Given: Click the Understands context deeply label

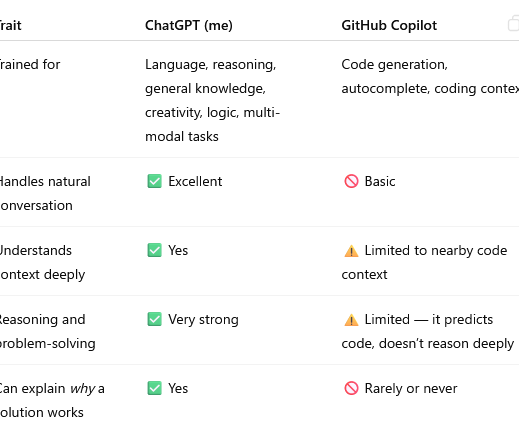Looking at the screenshot, I should 42,262.
